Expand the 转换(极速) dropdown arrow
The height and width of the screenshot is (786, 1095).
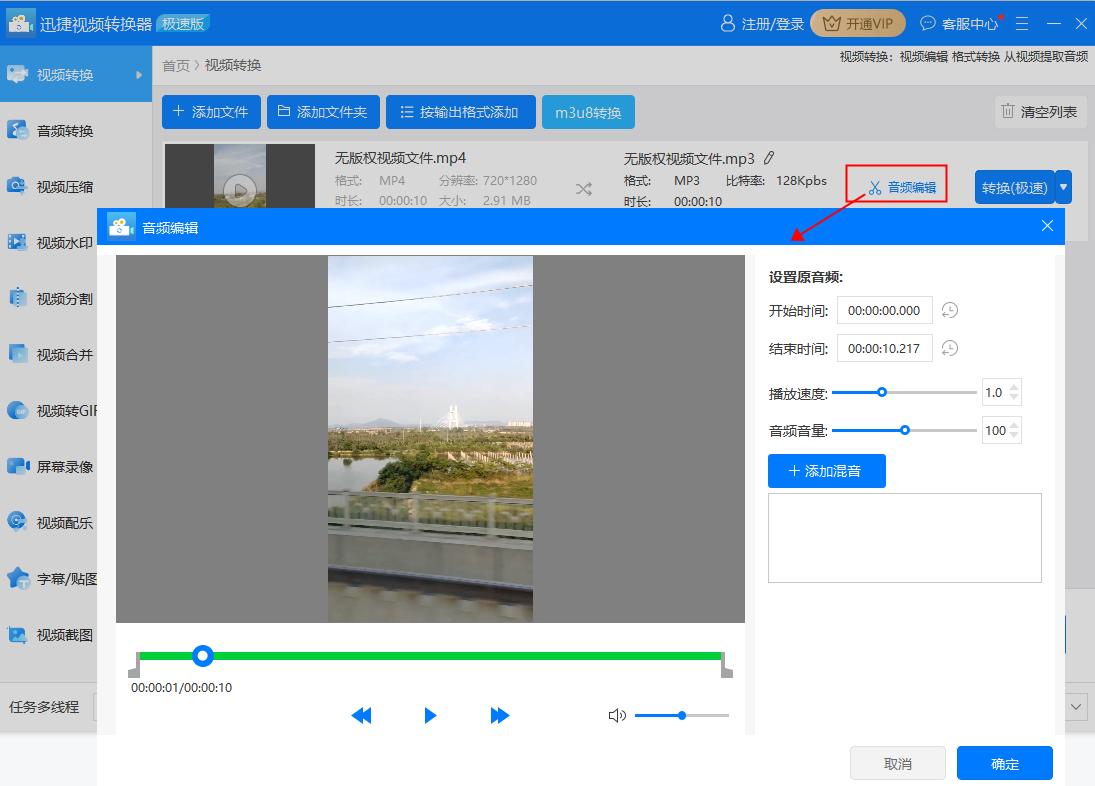tap(1063, 187)
